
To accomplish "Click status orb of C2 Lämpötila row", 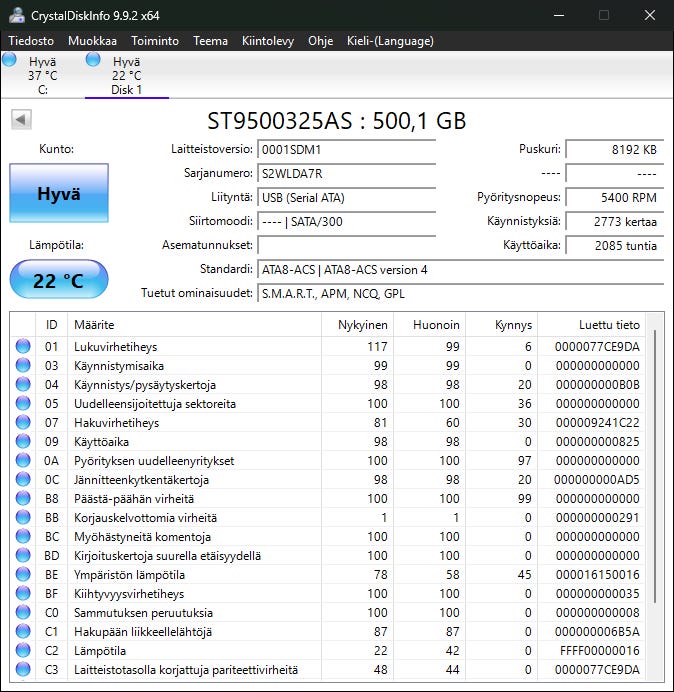I will tap(23, 651).
